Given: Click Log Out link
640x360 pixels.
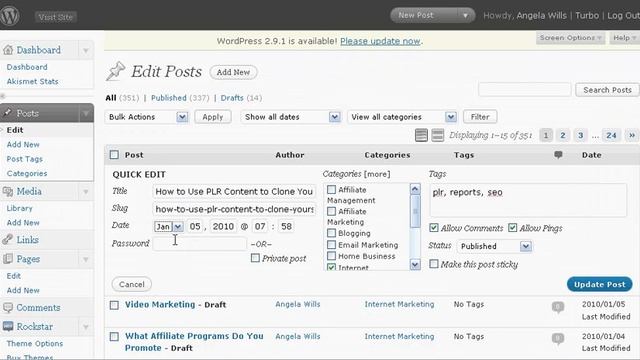Looking at the screenshot, I should (623, 16).
